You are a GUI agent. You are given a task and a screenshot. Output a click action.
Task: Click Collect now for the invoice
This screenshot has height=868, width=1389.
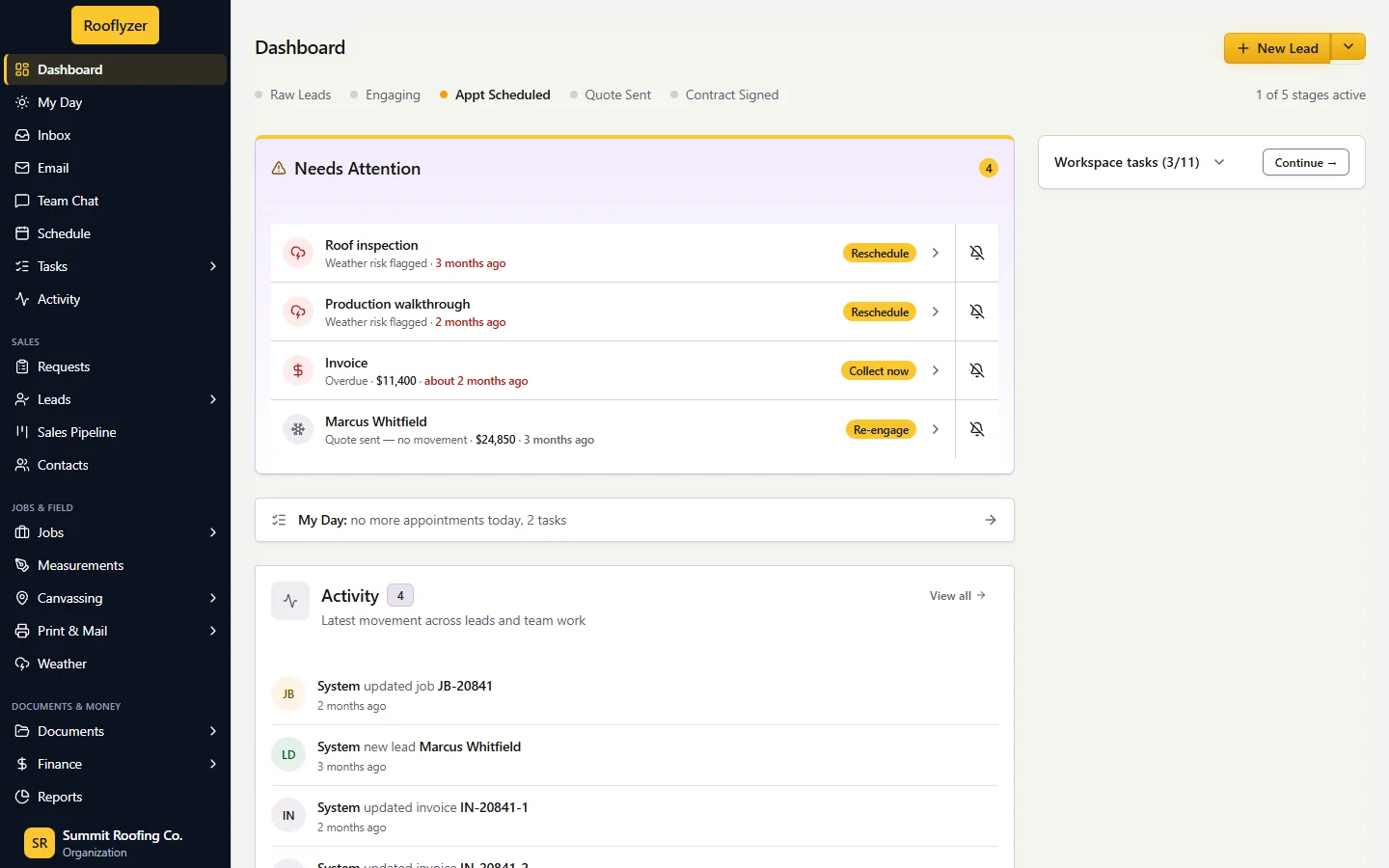click(x=879, y=371)
